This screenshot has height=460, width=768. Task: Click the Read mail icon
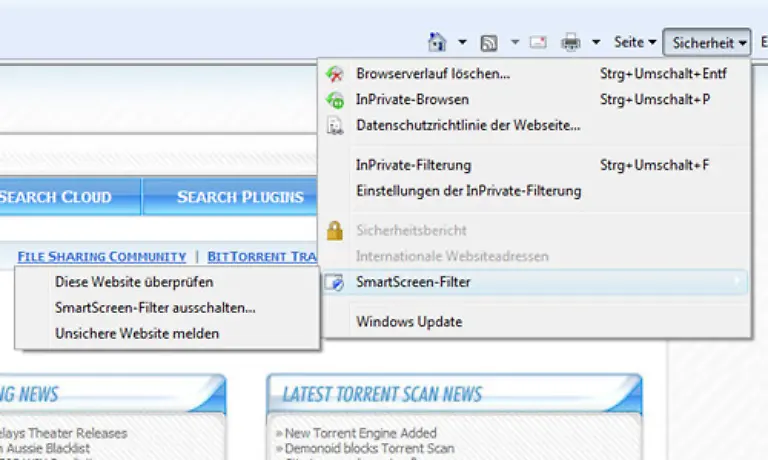click(x=538, y=43)
